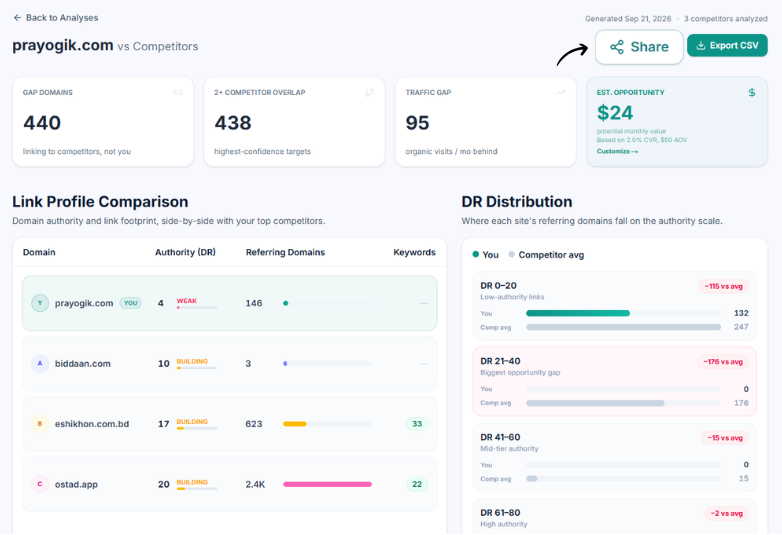Click the Share button
This screenshot has height=535, width=782.
pyautogui.click(x=639, y=47)
